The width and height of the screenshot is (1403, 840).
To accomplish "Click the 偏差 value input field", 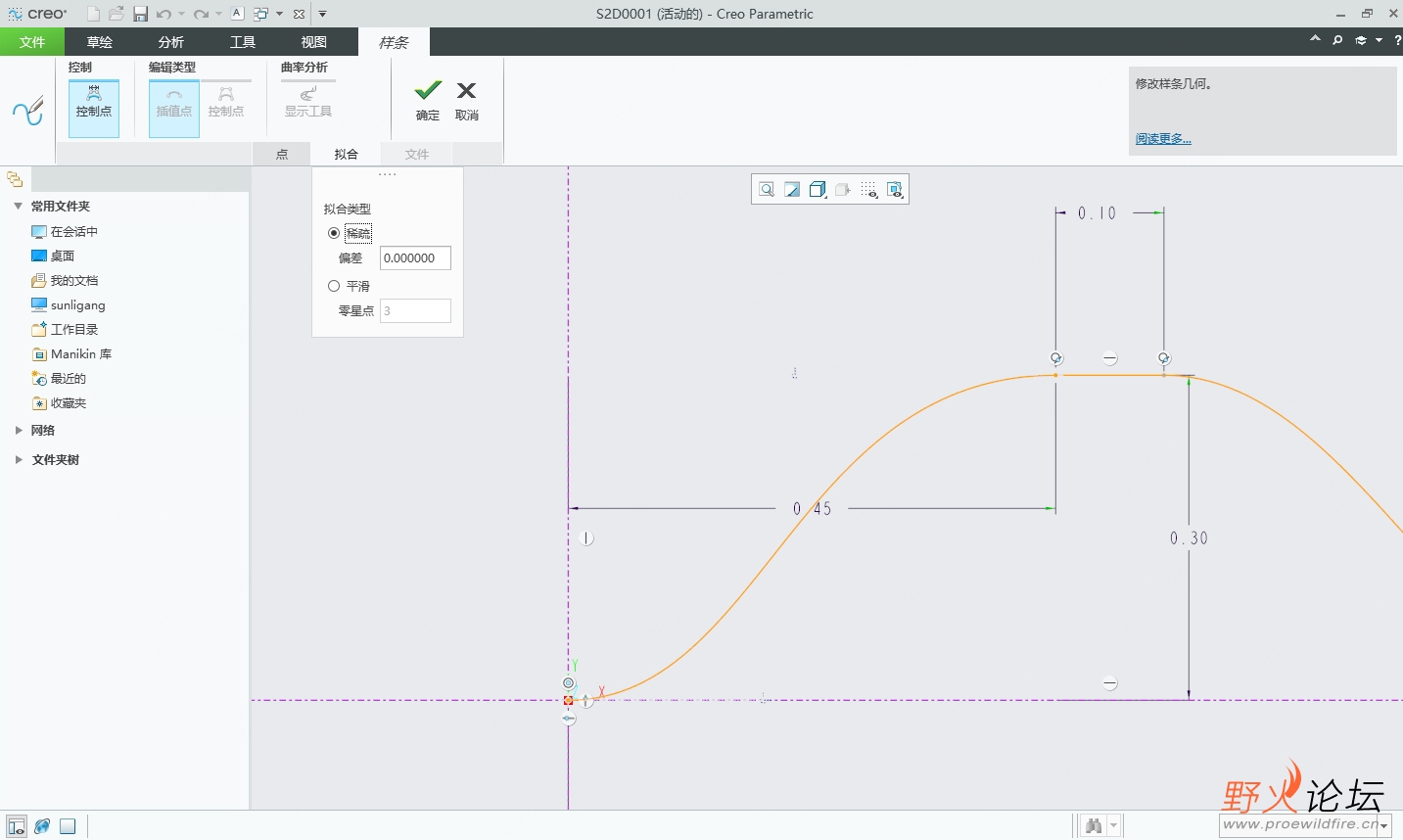I will (x=415, y=258).
